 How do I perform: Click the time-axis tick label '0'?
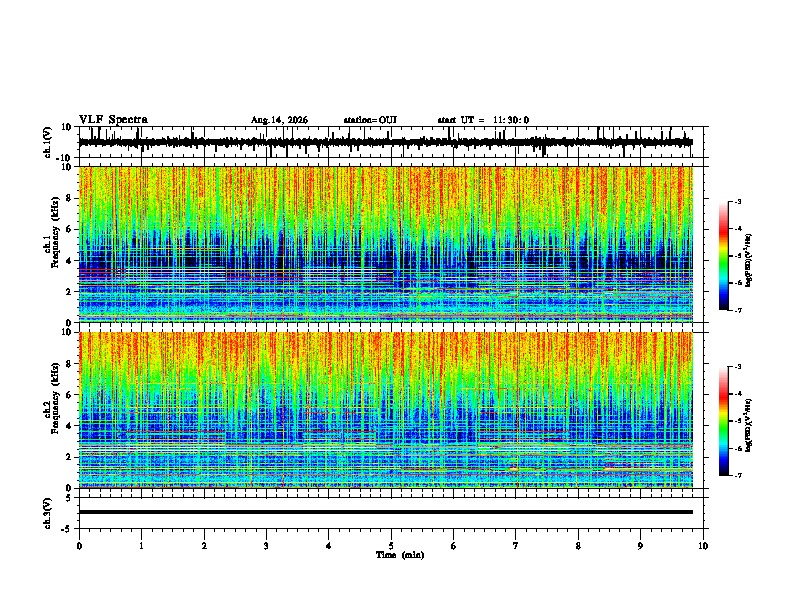79,546
